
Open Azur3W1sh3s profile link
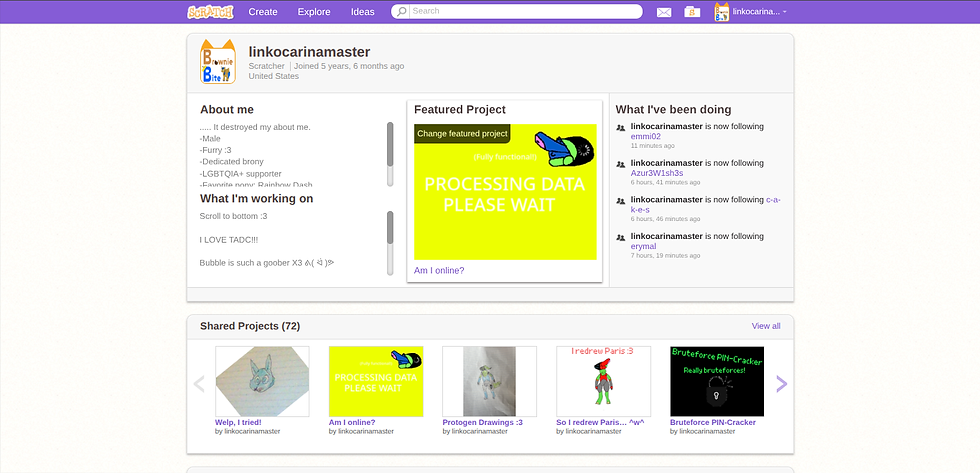tap(657, 173)
